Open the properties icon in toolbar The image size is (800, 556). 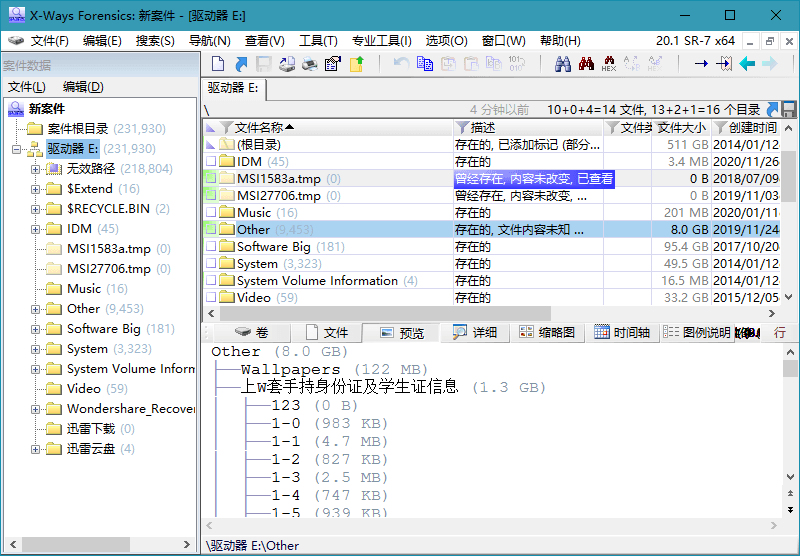333,64
